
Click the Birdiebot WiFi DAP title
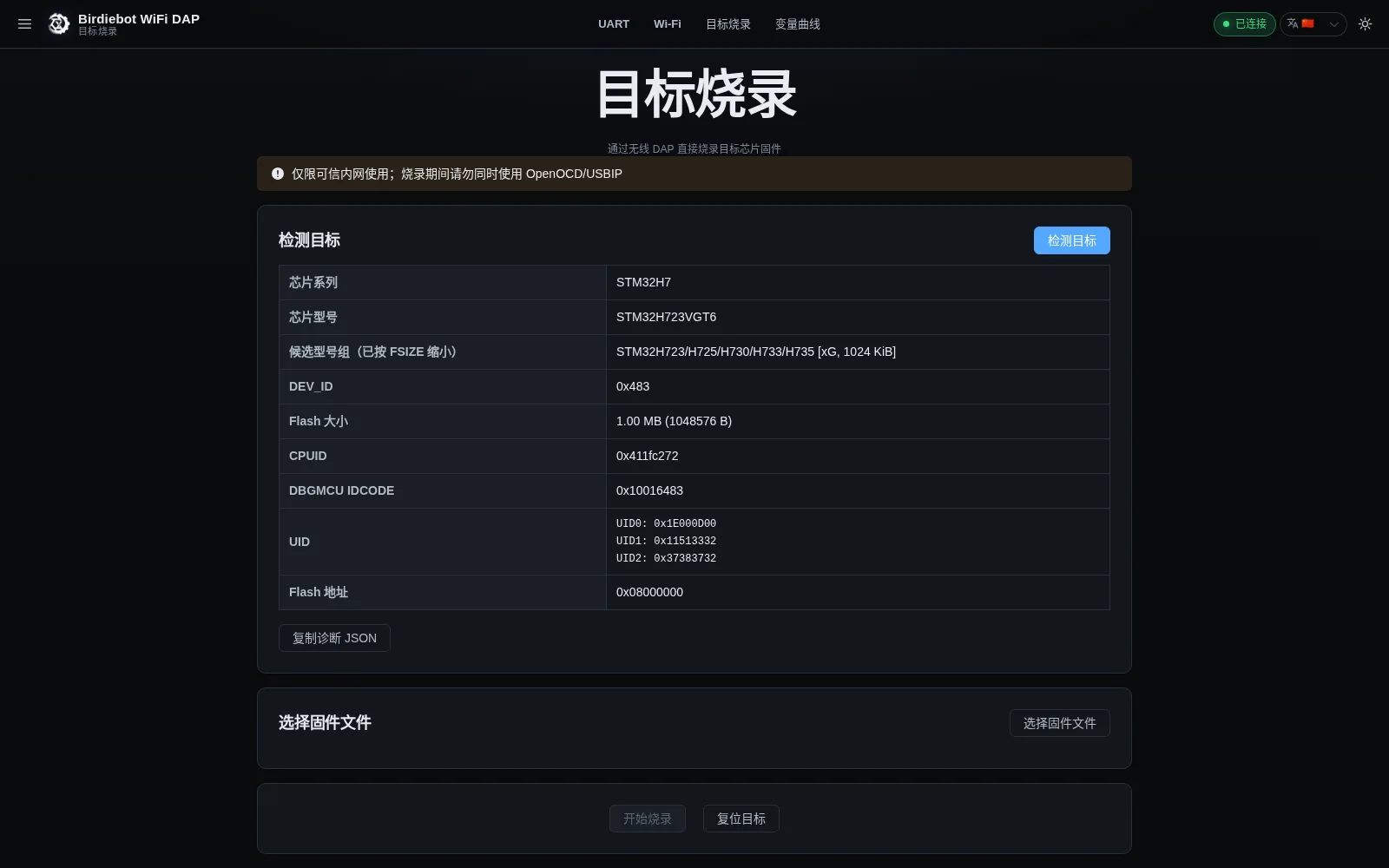139,19
